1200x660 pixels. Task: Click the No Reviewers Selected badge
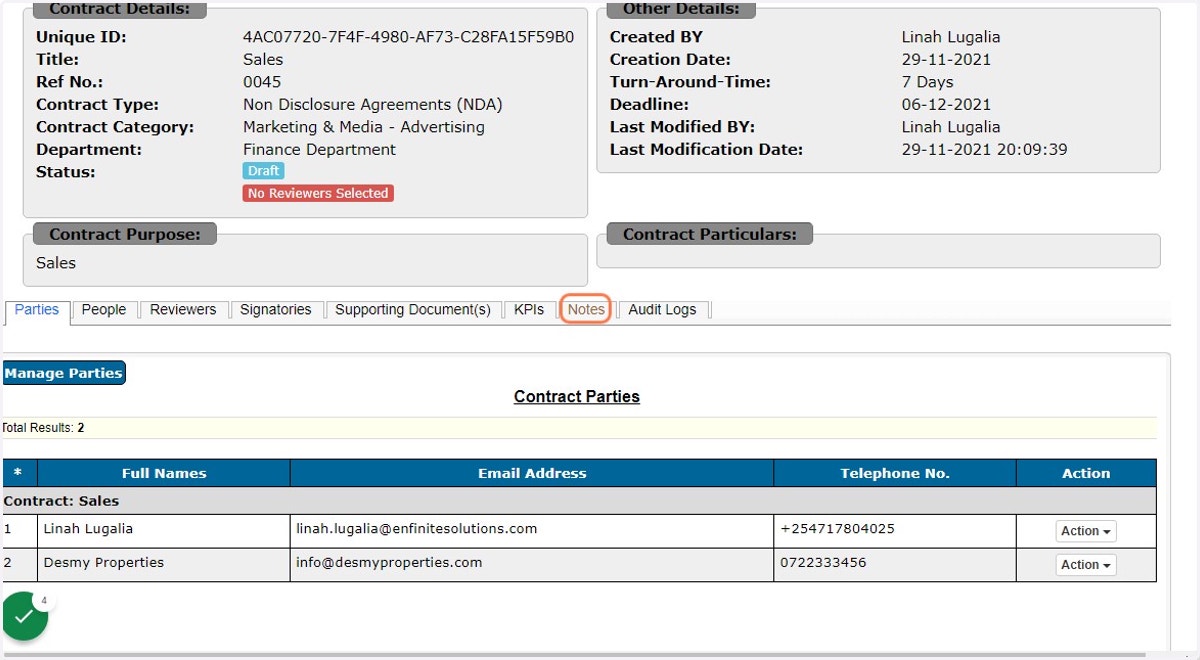pyautogui.click(x=318, y=193)
